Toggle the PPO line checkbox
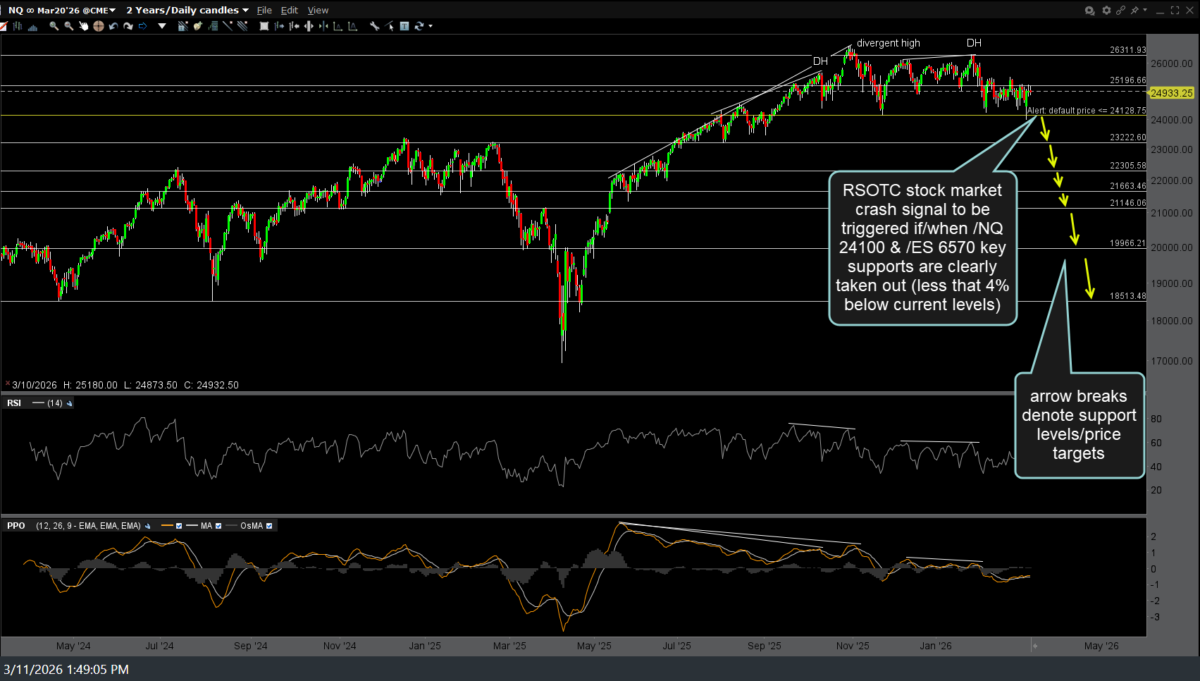Screen dimensions: 1200x681 180,525
